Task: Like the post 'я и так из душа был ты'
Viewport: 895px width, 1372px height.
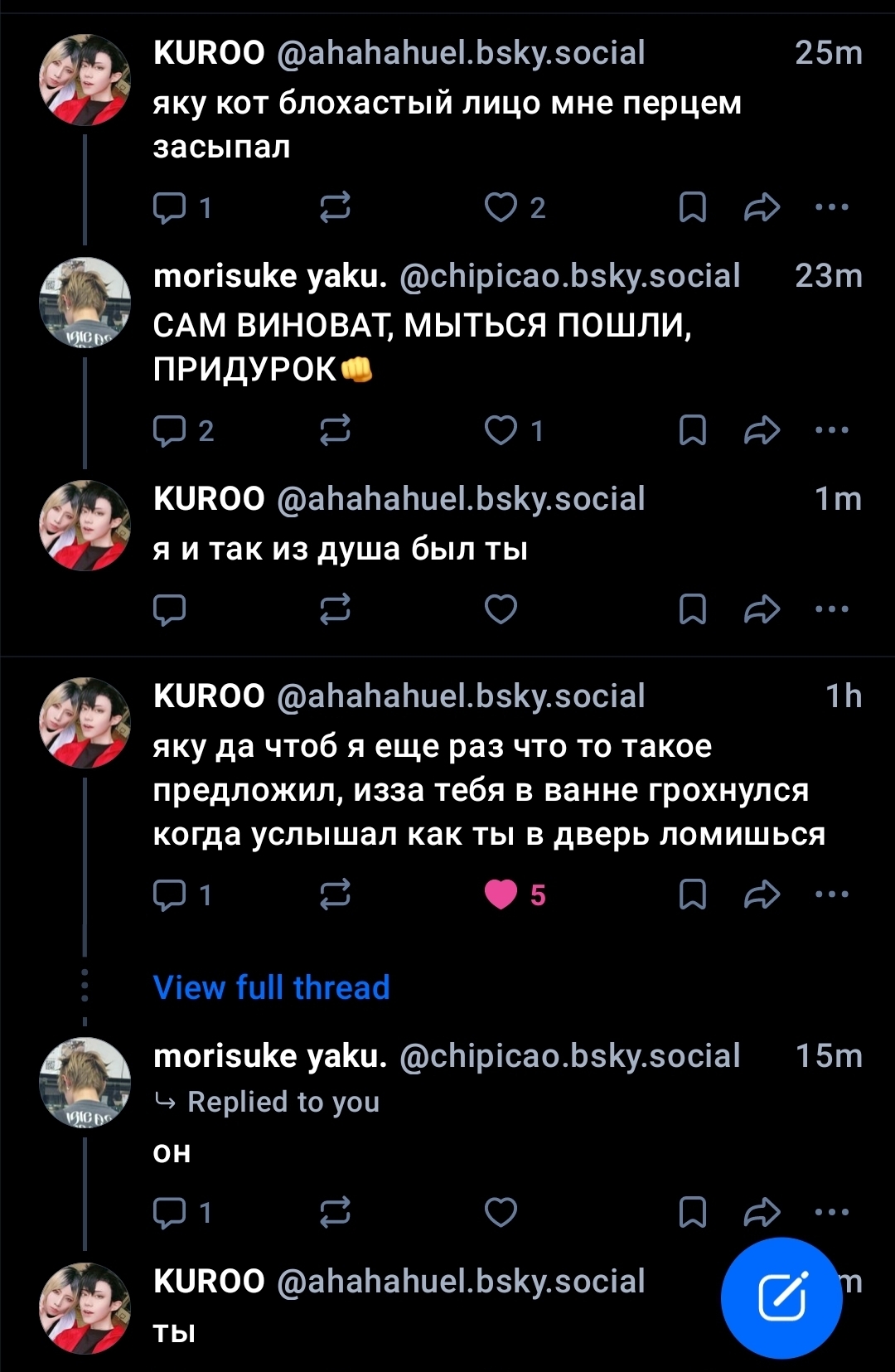Action: click(x=501, y=609)
